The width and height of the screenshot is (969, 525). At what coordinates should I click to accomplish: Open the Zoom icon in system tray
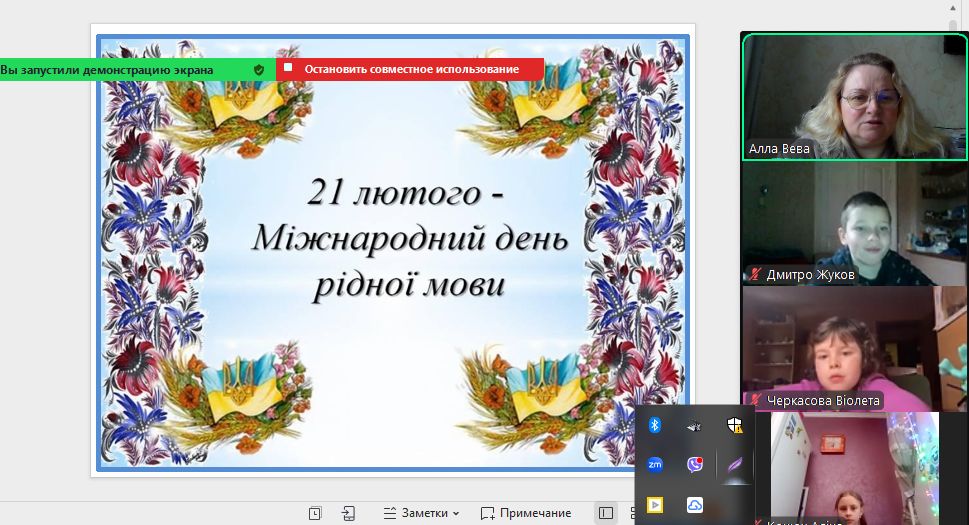pos(655,464)
